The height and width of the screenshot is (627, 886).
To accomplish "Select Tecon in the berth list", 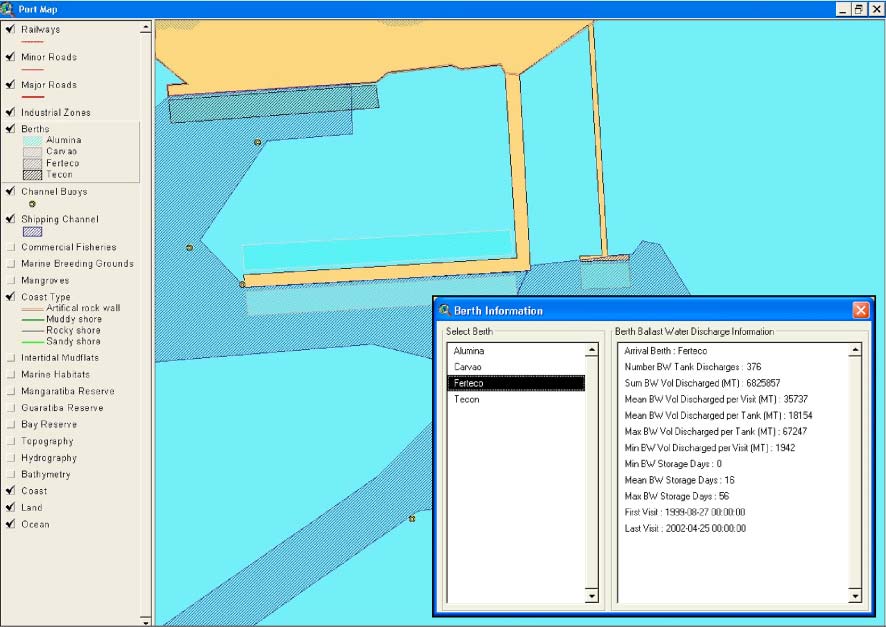I will 467,399.
